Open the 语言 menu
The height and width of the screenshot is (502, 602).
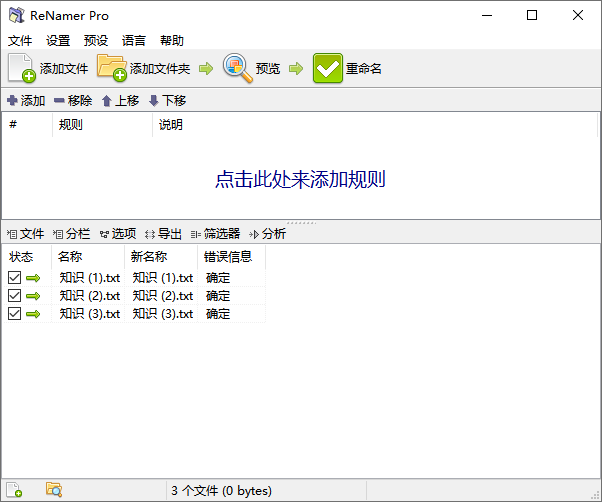coord(134,40)
